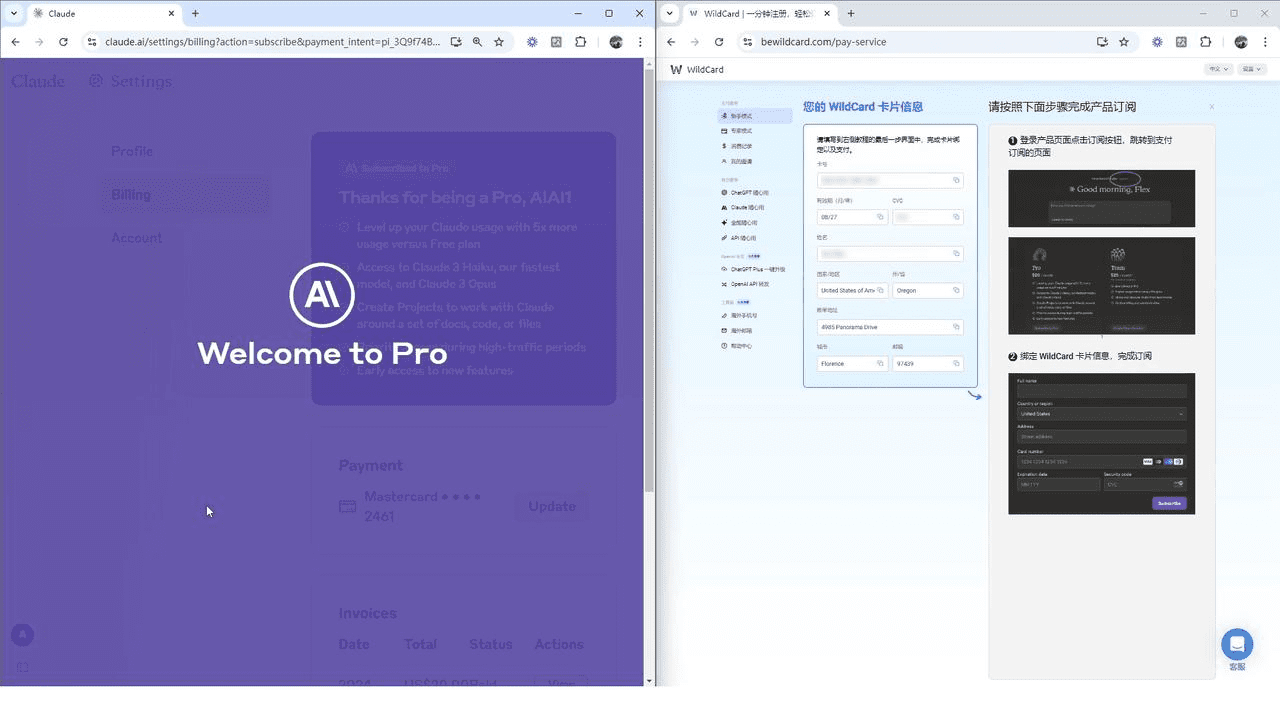Copy the 97439 zip code
1280x719 pixels.
tap(956, 364)
